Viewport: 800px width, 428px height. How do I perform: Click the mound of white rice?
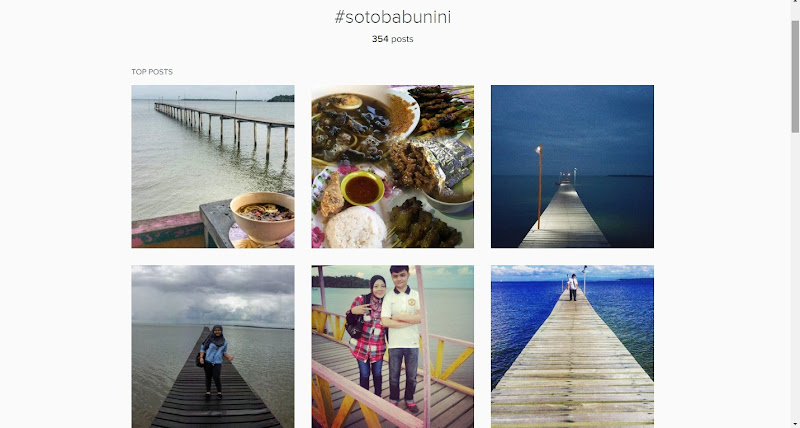355,227
